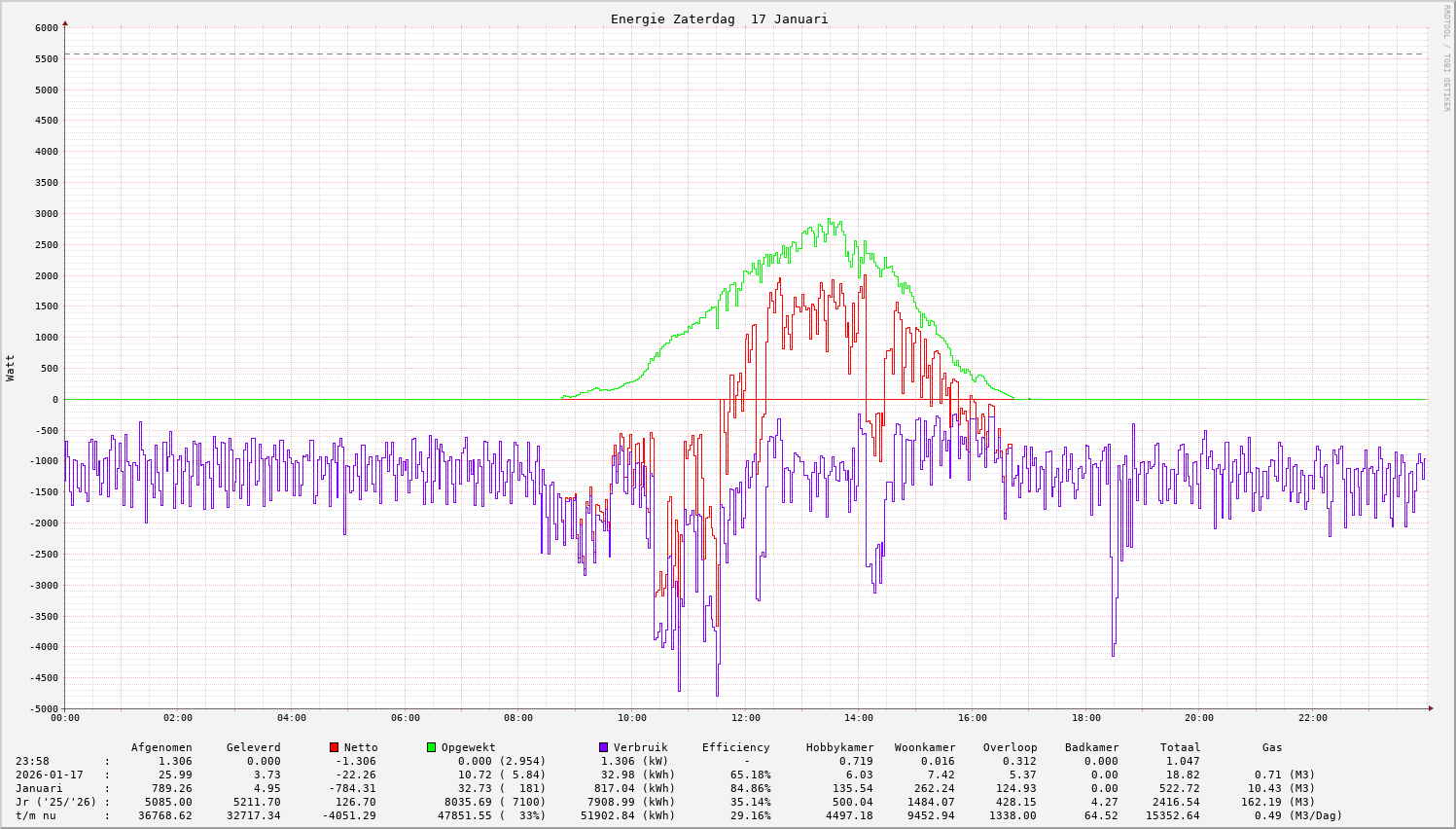This screenshot has height=829, width=1456.
Task: Click the green Opgewekt legend square
Action: click(x=431, y=747)
